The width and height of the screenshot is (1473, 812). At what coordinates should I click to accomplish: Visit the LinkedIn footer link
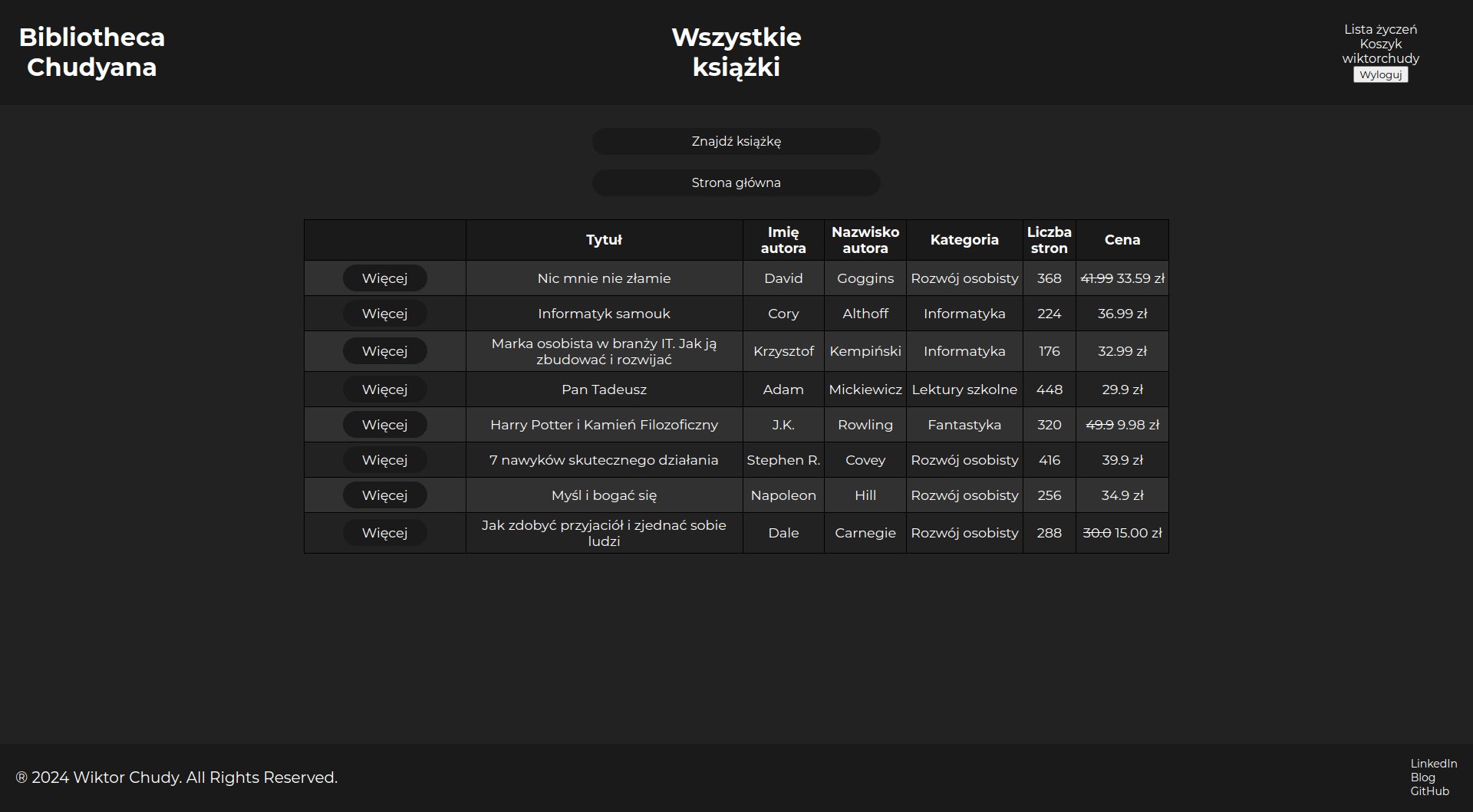pos(1433,764)
